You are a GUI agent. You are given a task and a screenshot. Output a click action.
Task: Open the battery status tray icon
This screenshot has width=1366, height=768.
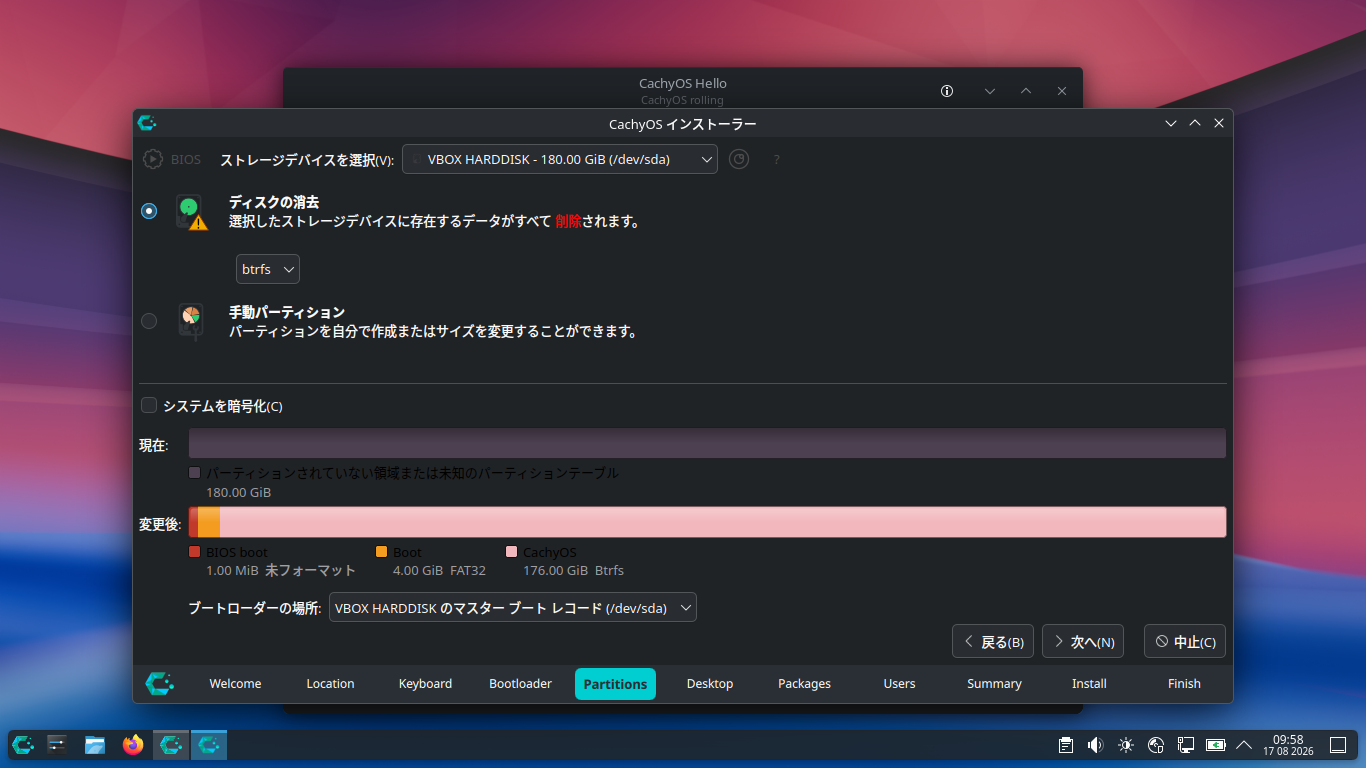click(x=1216, y=745)
